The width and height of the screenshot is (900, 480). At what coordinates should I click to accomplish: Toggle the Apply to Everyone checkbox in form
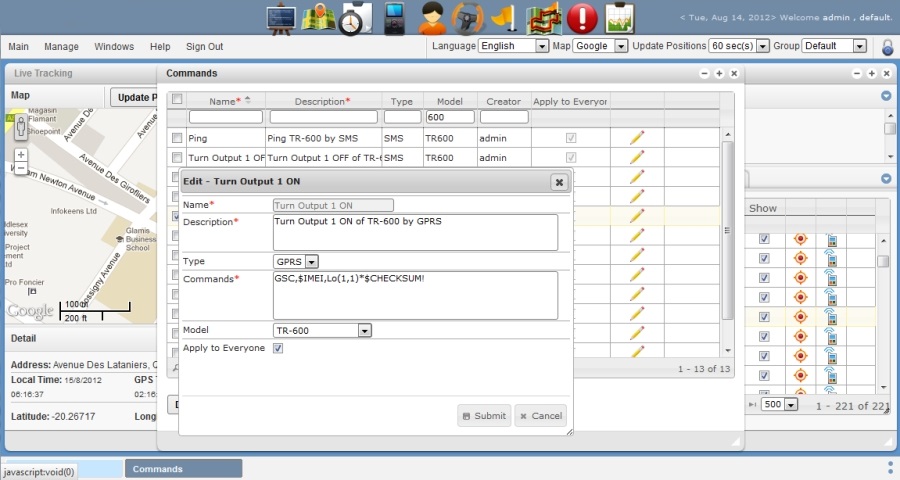(x=278, y=348)
